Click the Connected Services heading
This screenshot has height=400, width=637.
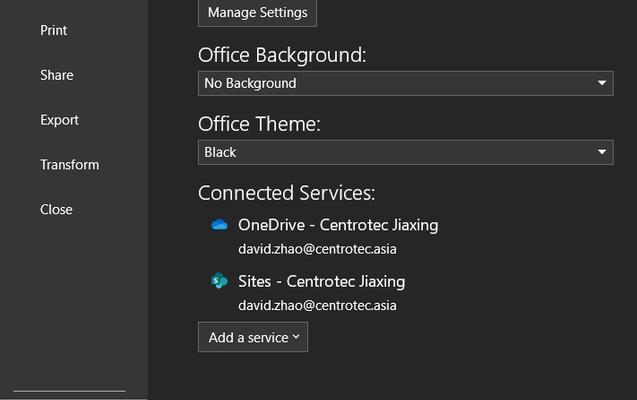click(286, 193)
